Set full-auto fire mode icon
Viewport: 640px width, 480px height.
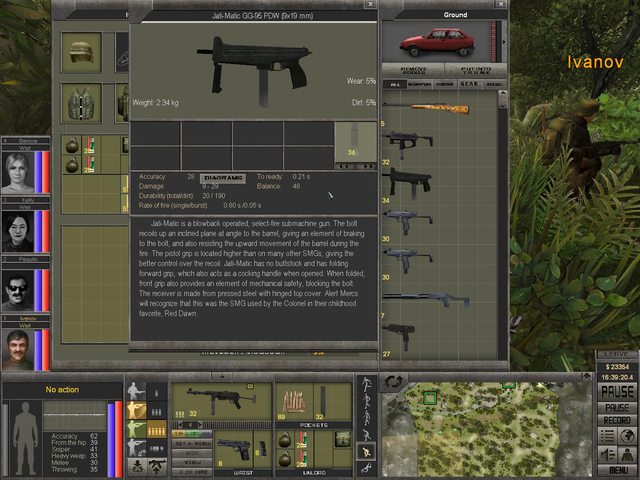(157, 448)
